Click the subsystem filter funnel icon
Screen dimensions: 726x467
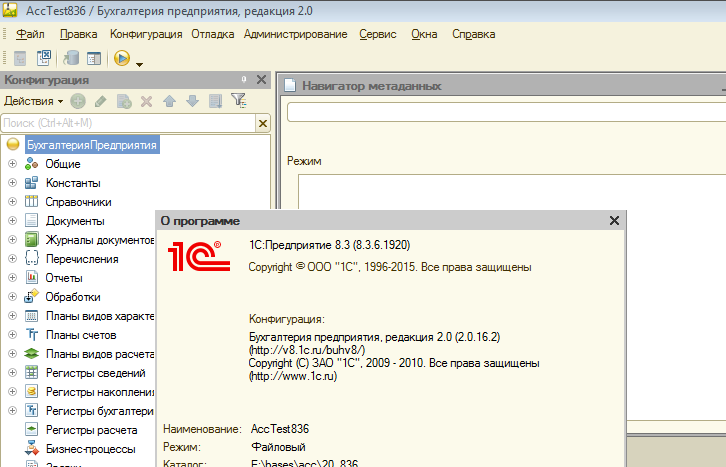[238, 100]
